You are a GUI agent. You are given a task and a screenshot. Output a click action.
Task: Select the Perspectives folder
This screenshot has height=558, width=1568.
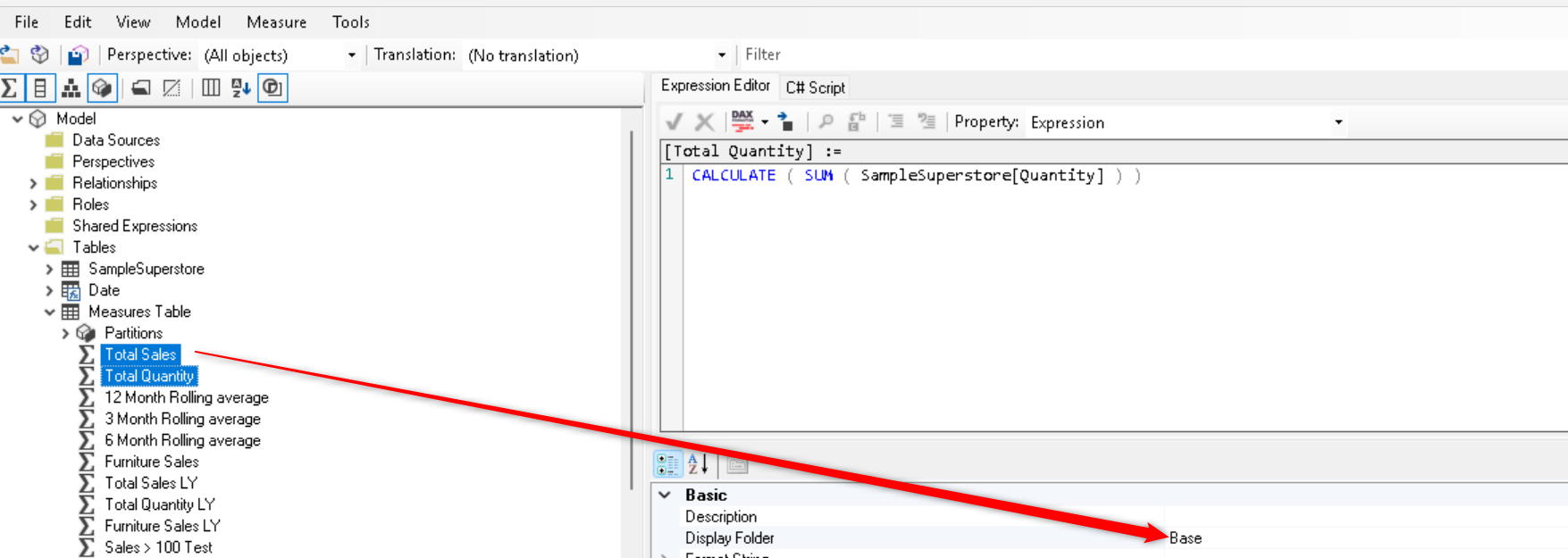tap(113, 162)
